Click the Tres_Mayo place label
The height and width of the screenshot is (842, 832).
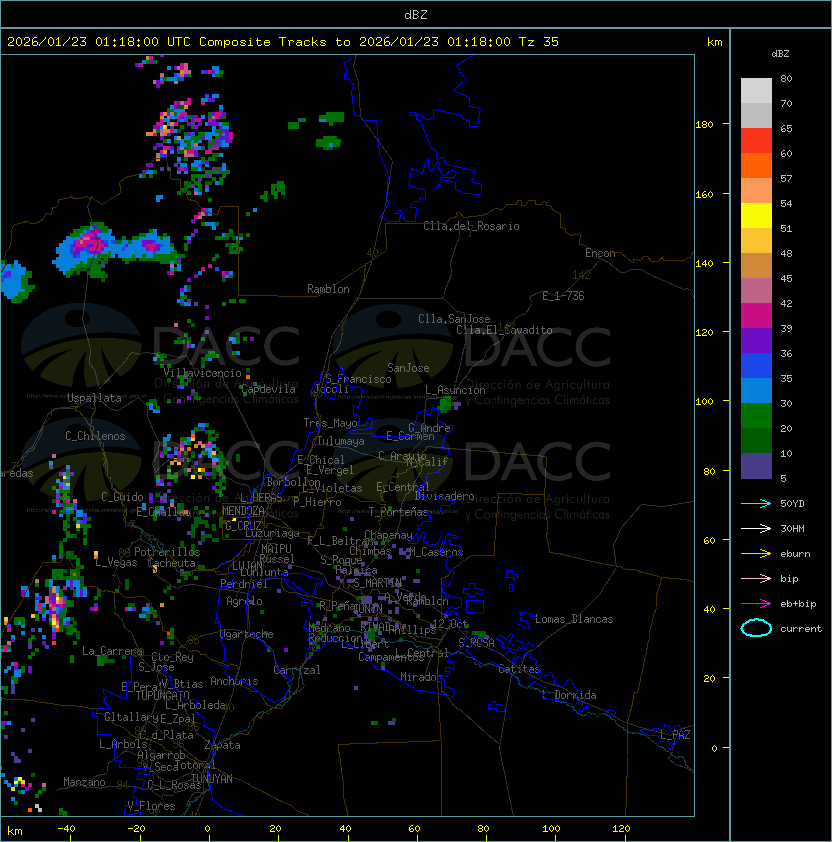point(330,423)
